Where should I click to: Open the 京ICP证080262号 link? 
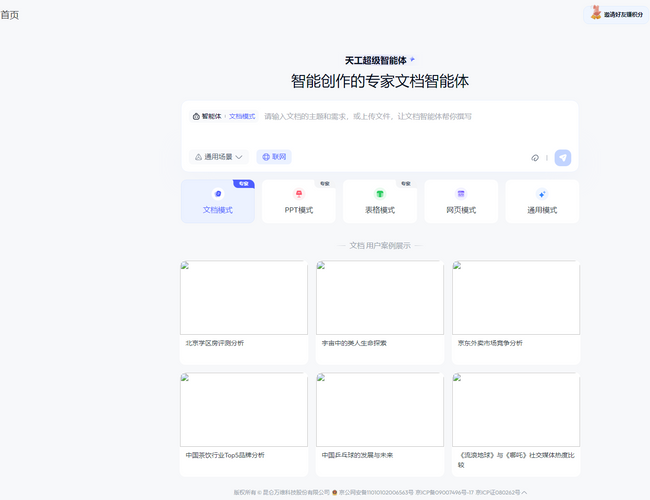coord(497,493)
